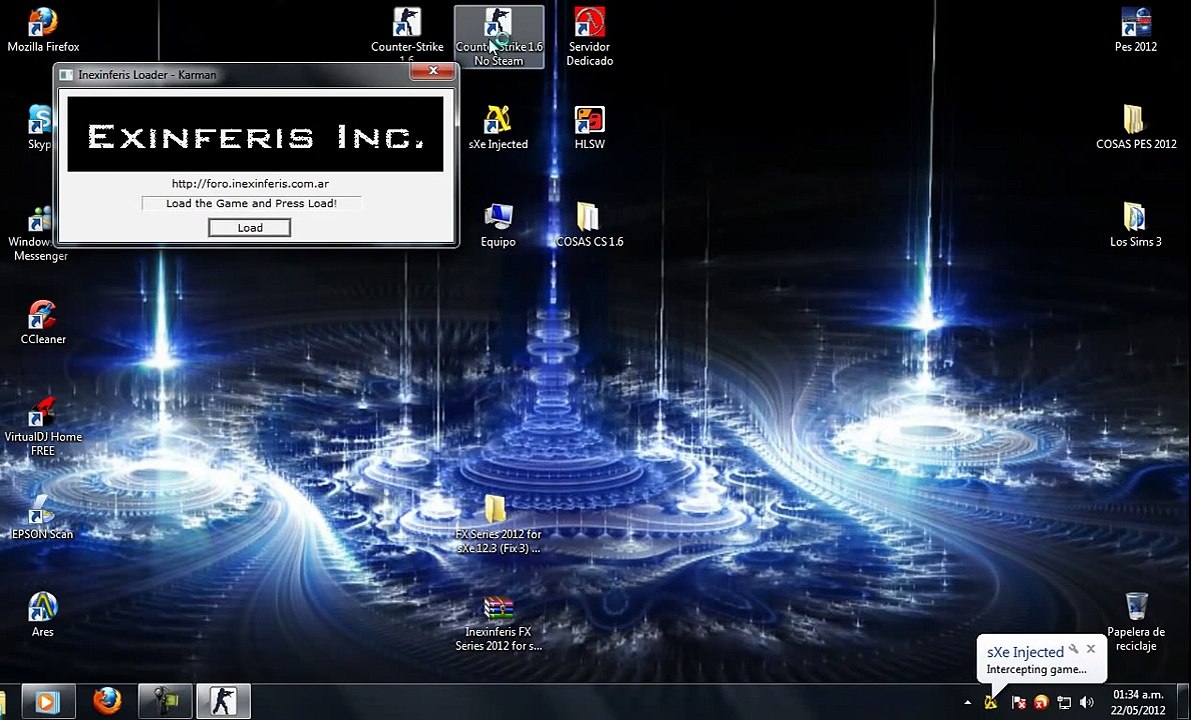This screenshot has width=1191, height=720.
Task: Switch to the Counter-Strike taskbar window
Action: 224,701
